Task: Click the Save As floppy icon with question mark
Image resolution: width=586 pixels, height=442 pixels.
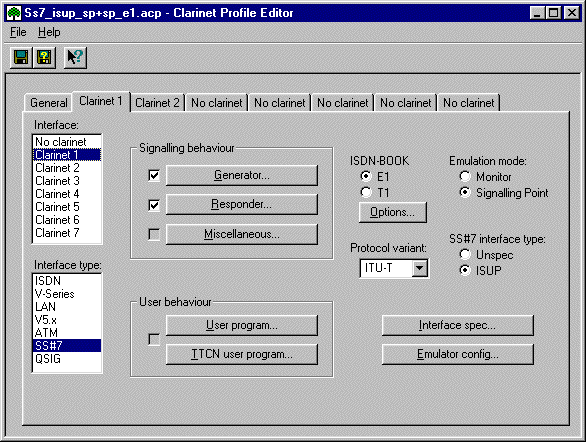Action: click(44, 58)
